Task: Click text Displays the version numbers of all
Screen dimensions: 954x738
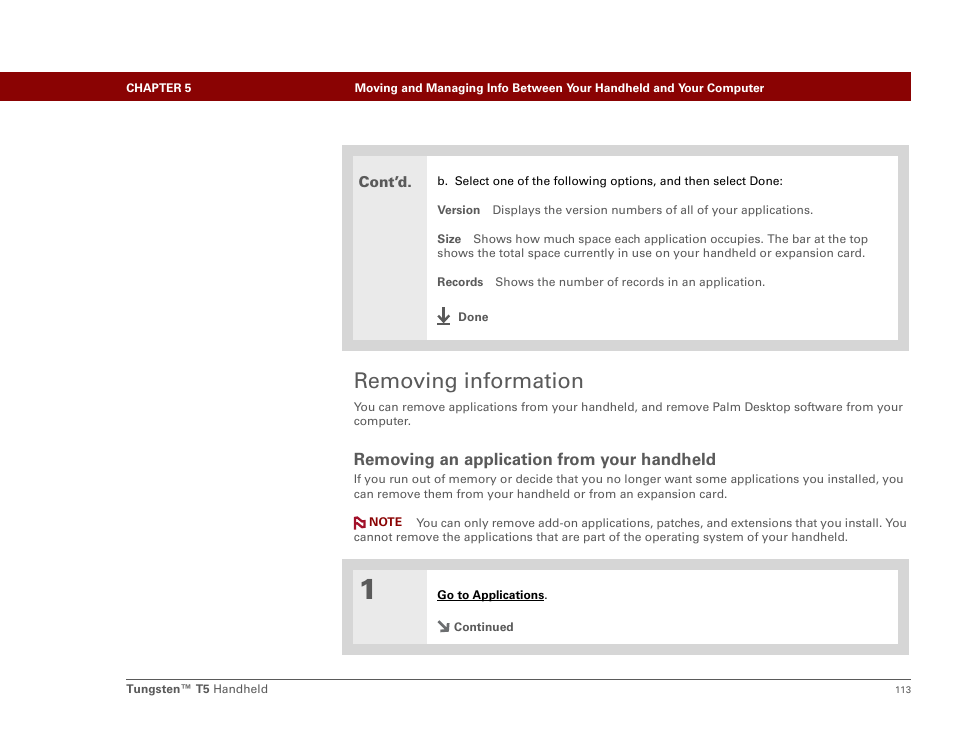Action: point(652,210)
